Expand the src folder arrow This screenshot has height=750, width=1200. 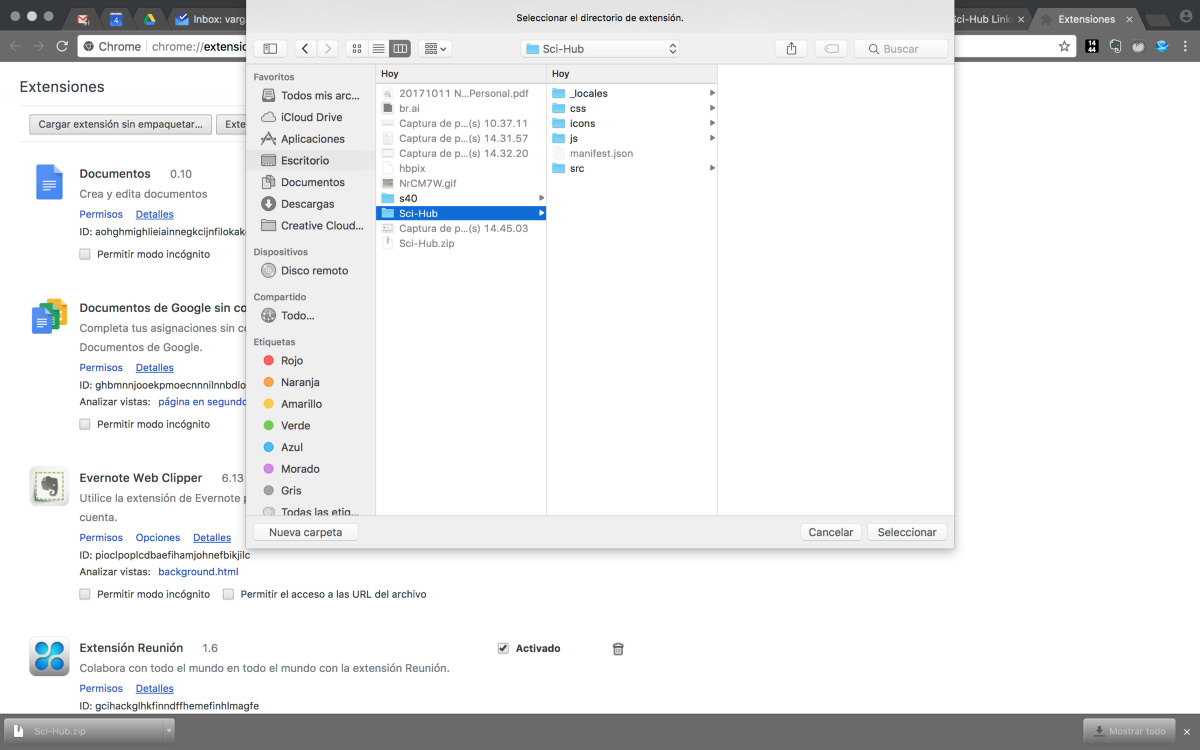tap(712, 168)
